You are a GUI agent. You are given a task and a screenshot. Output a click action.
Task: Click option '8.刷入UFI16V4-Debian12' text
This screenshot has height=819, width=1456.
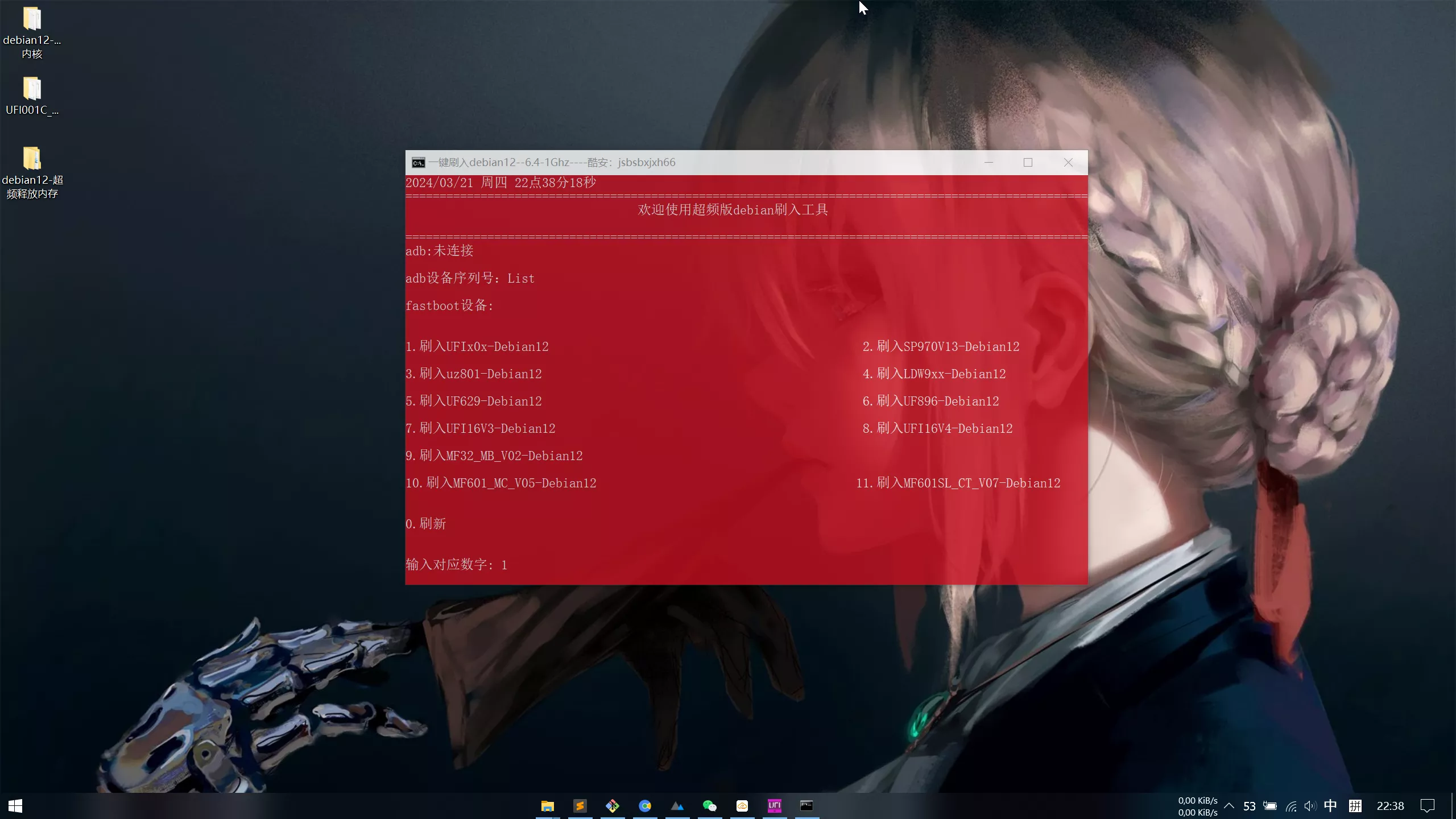[x=938, y=428]
